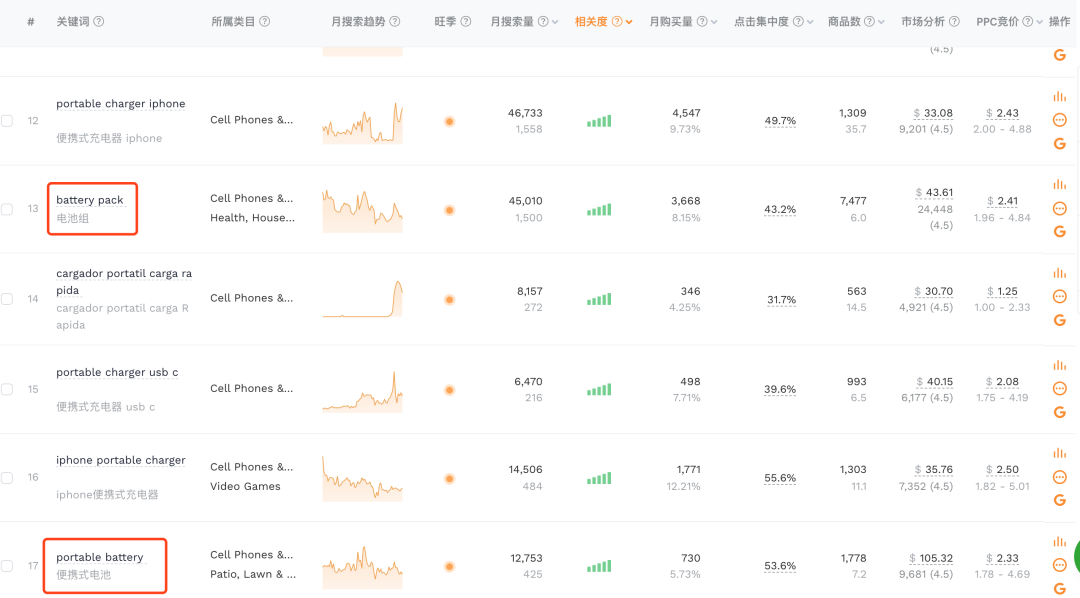Click peak season dot for battery pack
1080x598 pixels.
point(449,210)
